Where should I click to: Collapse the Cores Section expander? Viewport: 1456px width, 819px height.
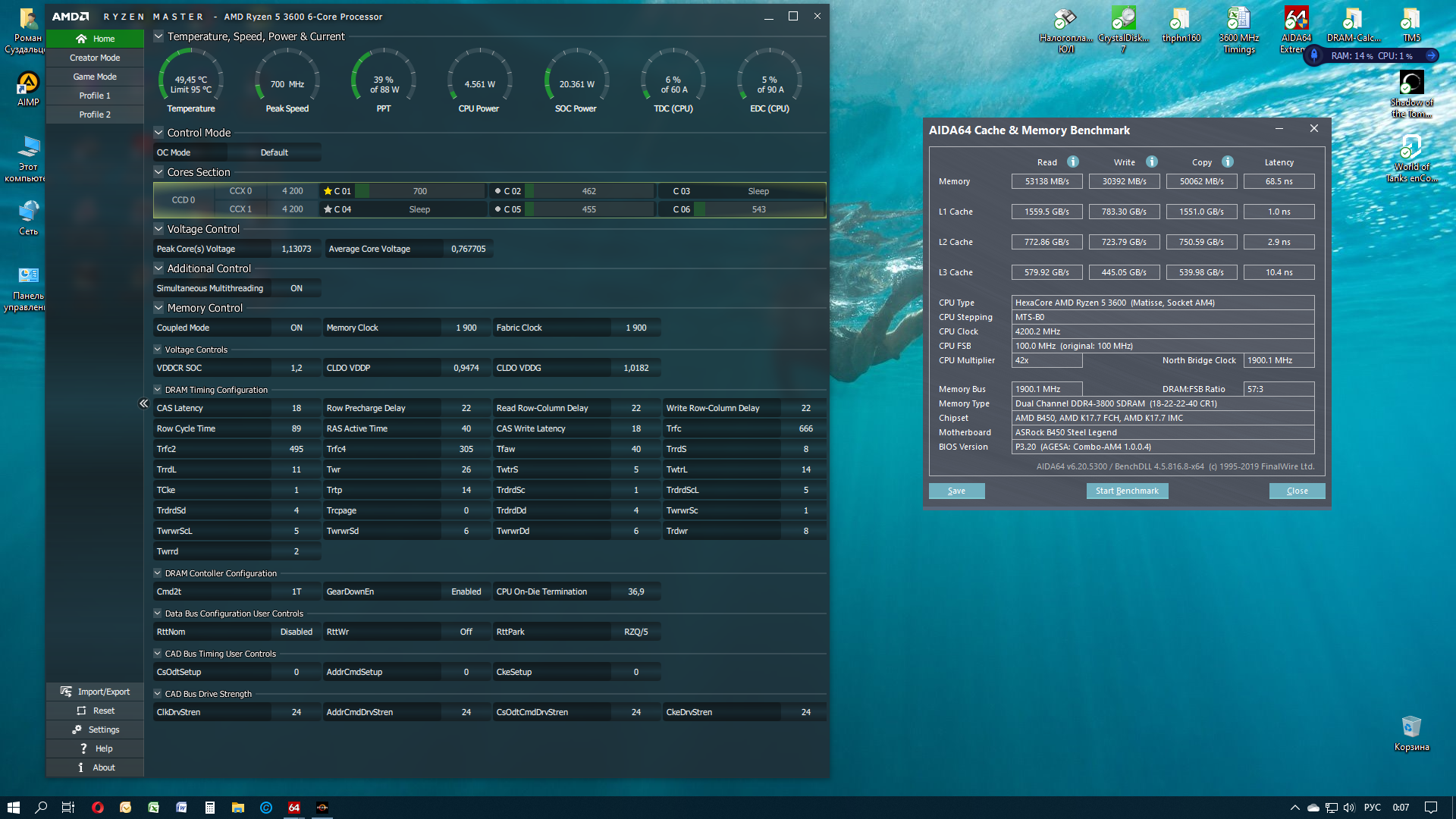pyautogui.click(x=158, y=172)
